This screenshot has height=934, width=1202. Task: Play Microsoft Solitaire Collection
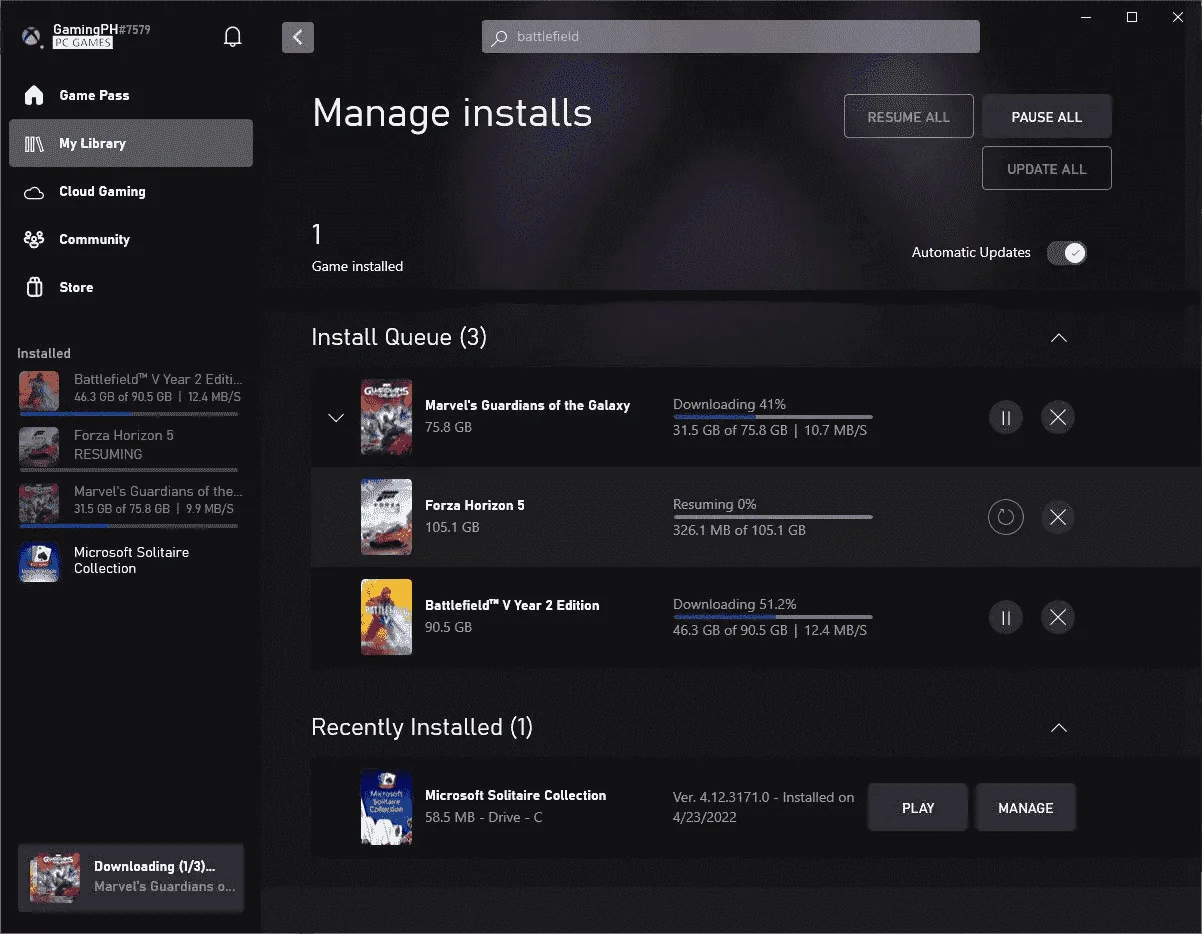[x=918, y=808]
